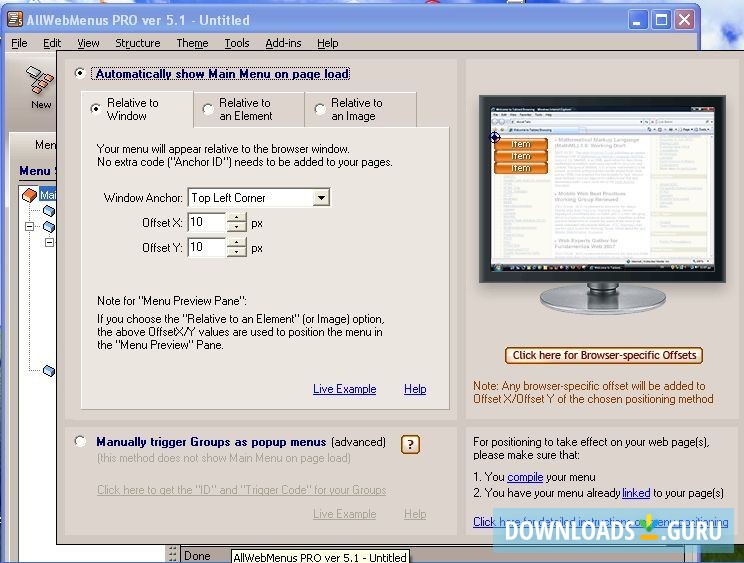Open the Window Anchor dropdown

click(321, 198)
